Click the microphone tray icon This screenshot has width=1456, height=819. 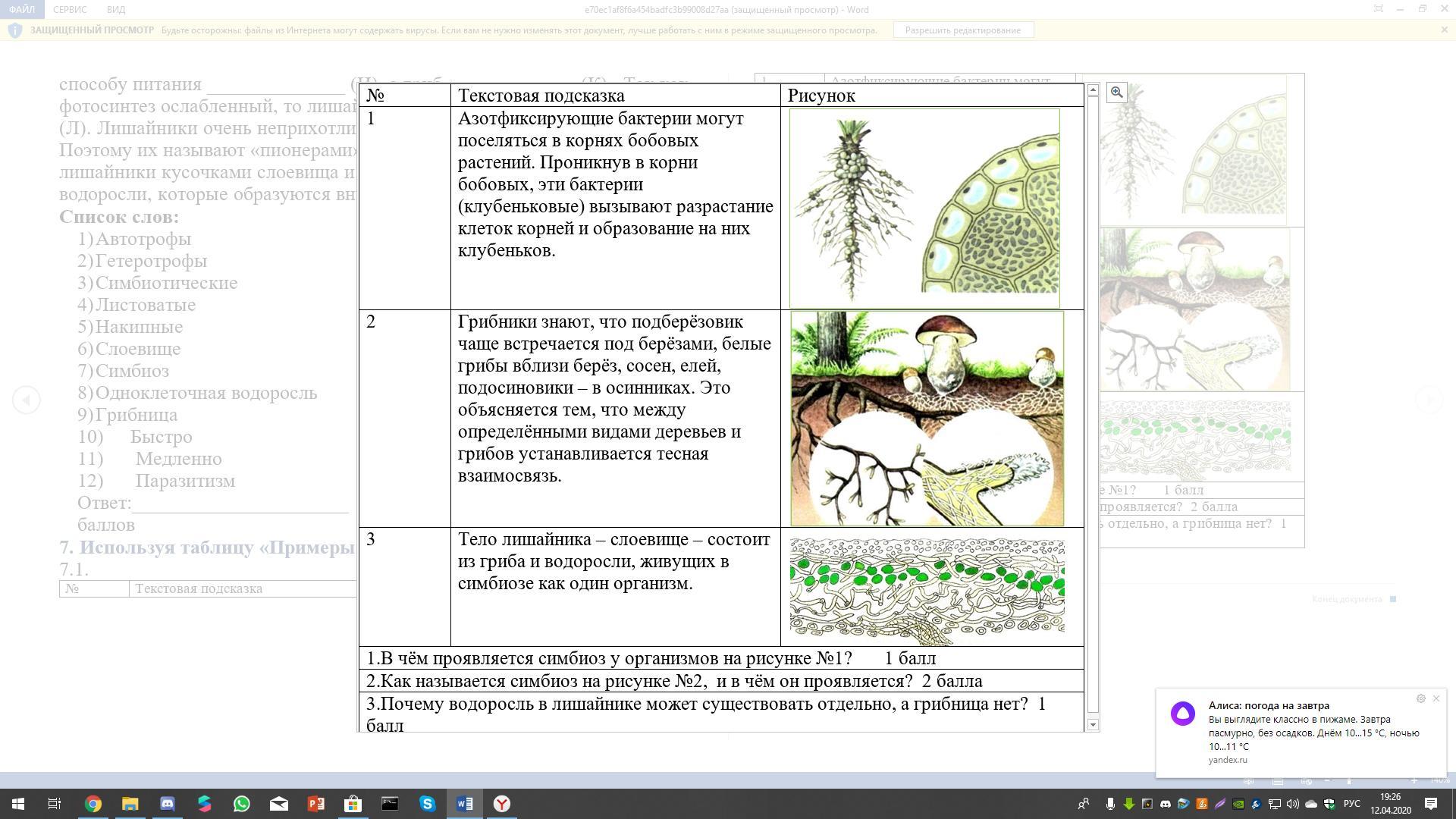(1110, 804)
